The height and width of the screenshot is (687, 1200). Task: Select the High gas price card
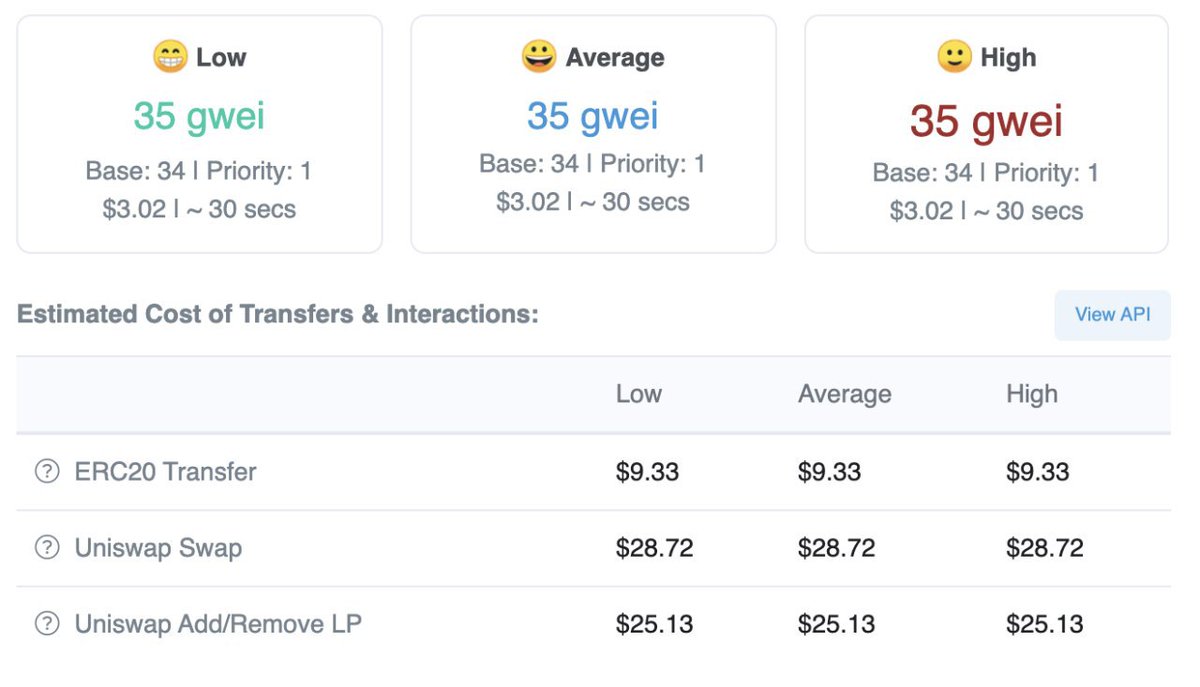[x=986, y=133]
